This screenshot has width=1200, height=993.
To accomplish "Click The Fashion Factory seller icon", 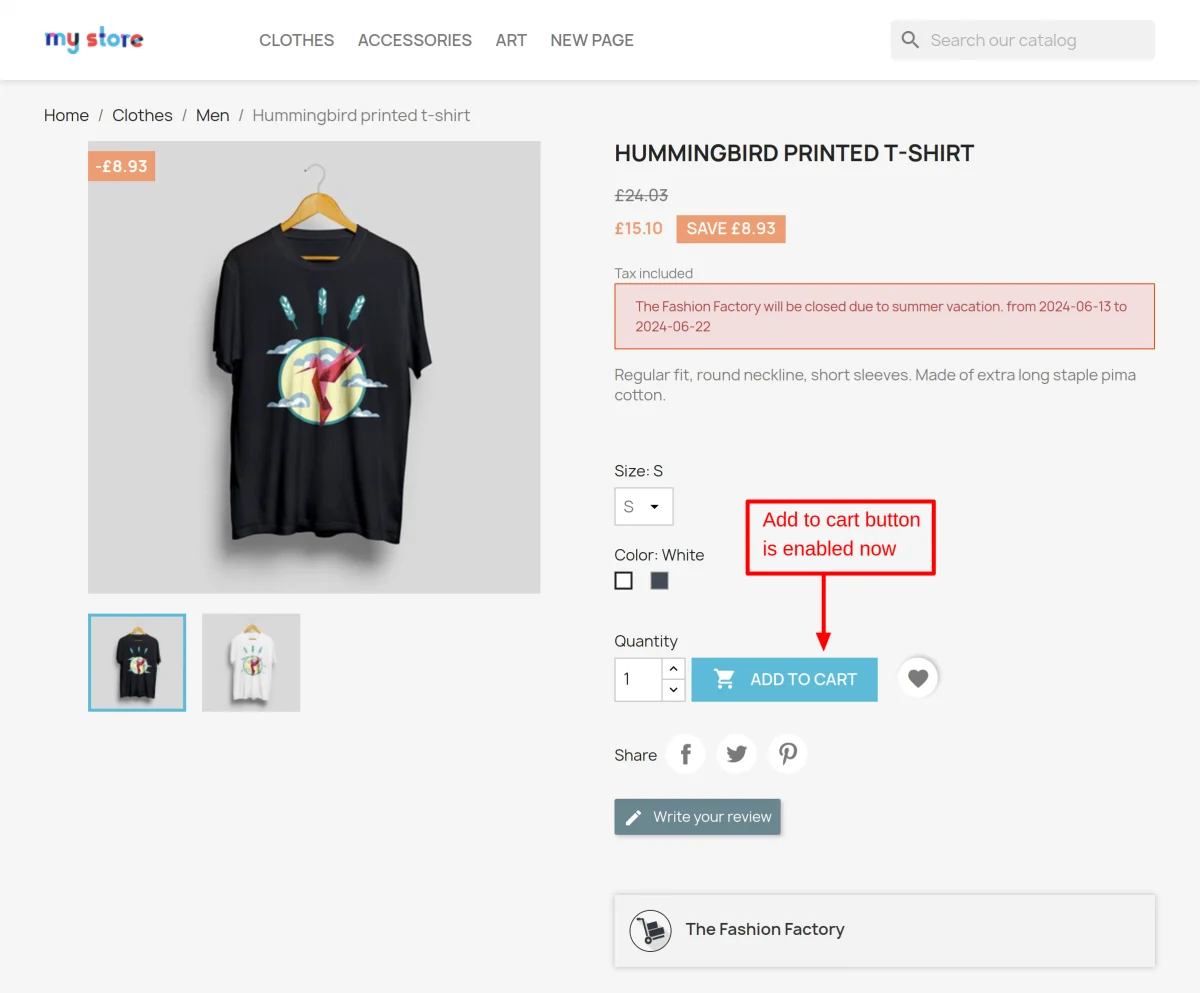I will coord(650,930).
